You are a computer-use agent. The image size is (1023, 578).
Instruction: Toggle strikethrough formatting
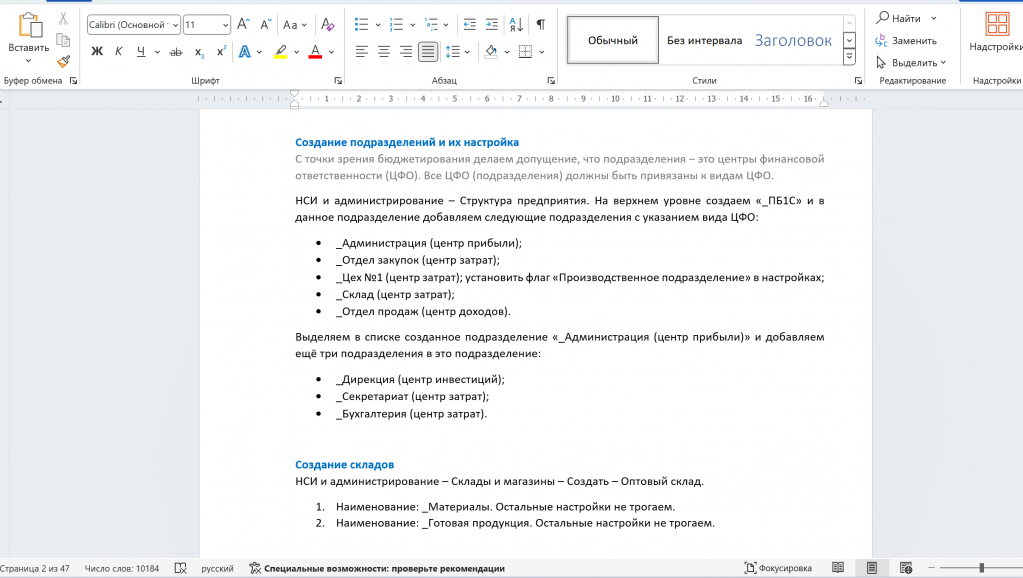[x=176, y=52]
